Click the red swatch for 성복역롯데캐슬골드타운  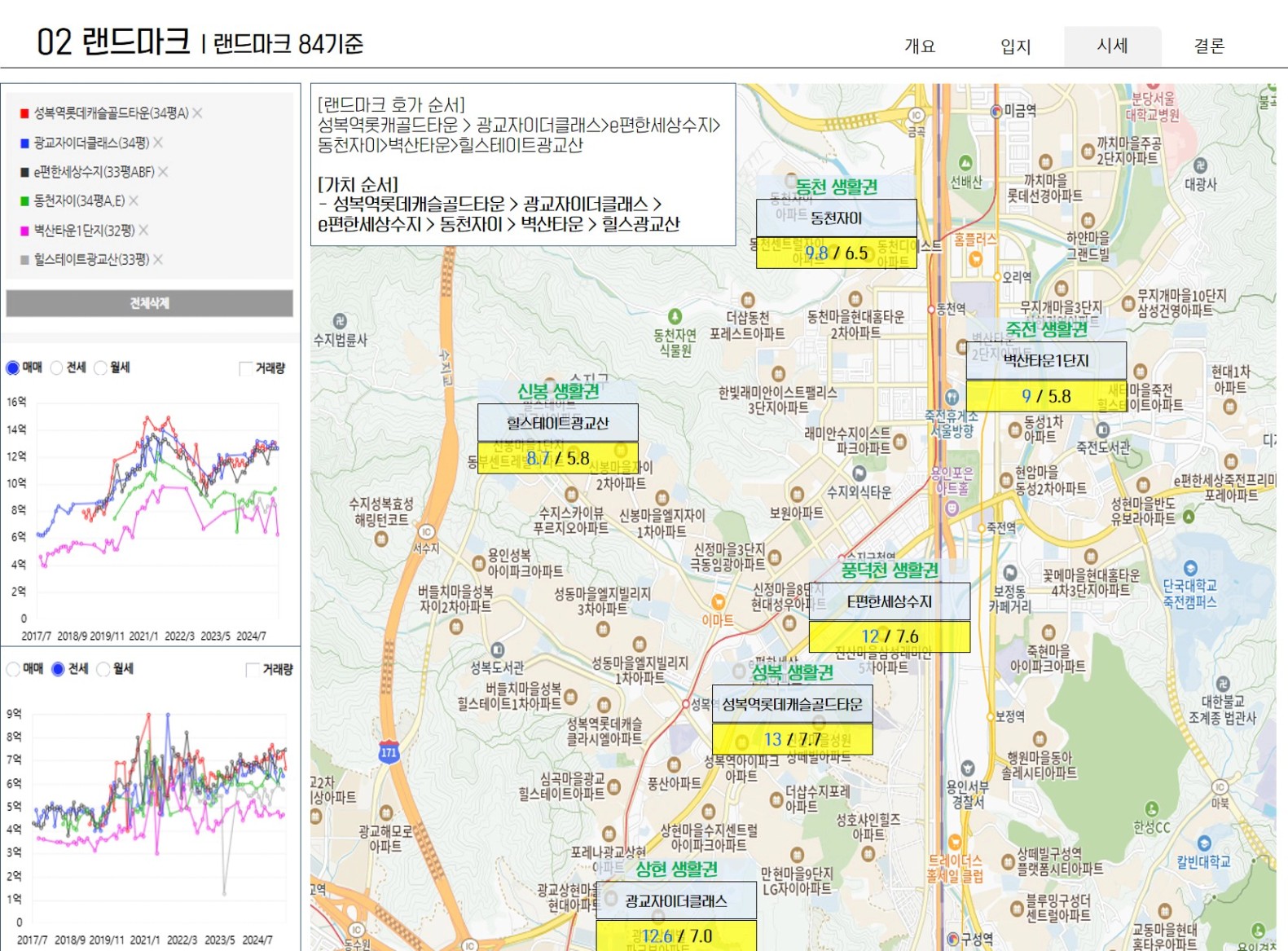[24, 113]
